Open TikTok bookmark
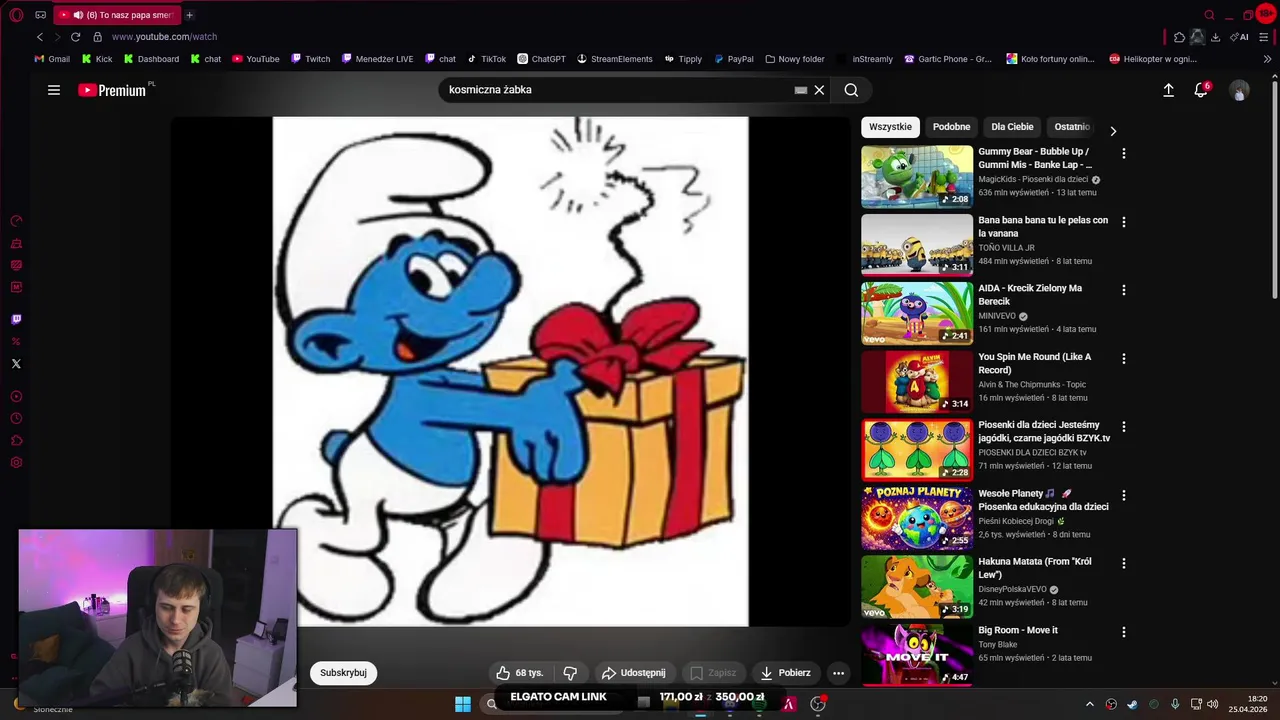Screen dimensions: 1280x720 (487, 59)
